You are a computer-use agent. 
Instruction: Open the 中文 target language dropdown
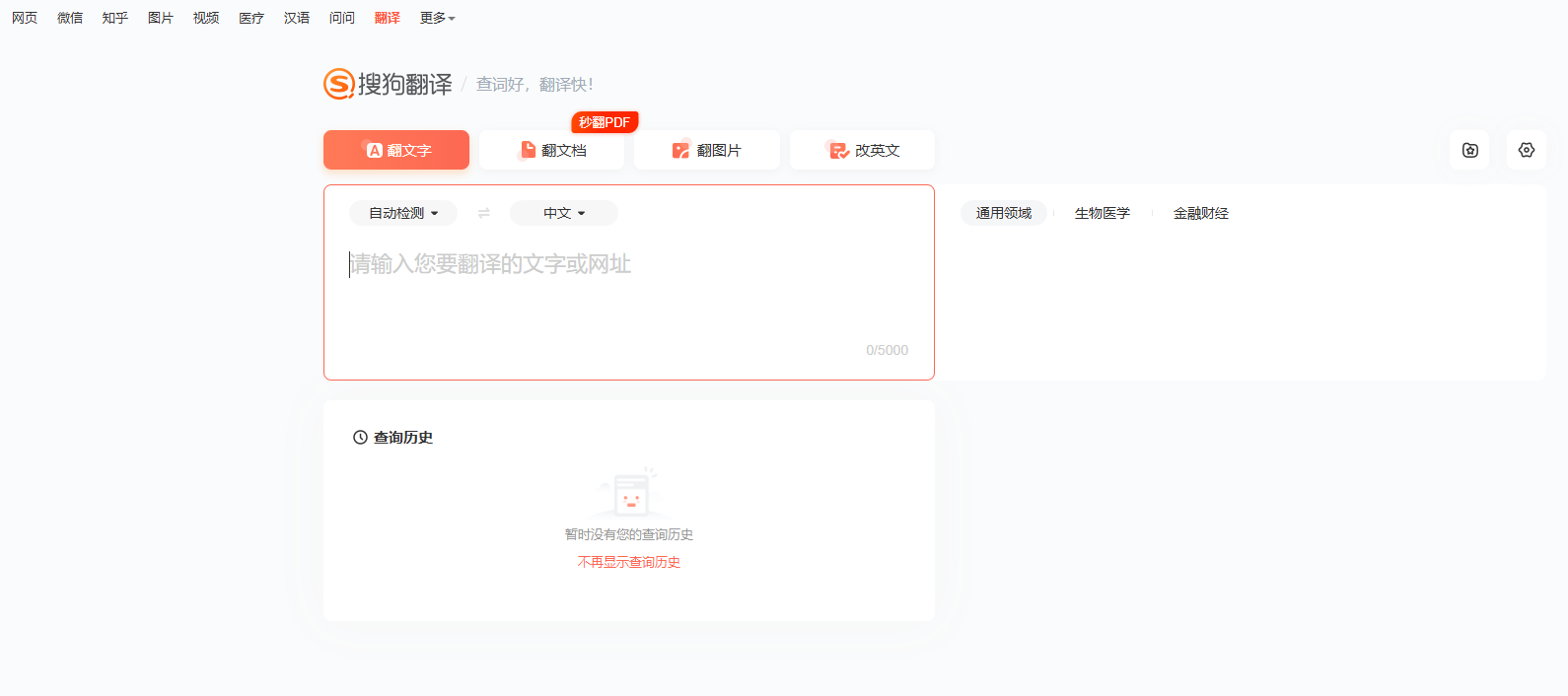click(x=564, y=213)
